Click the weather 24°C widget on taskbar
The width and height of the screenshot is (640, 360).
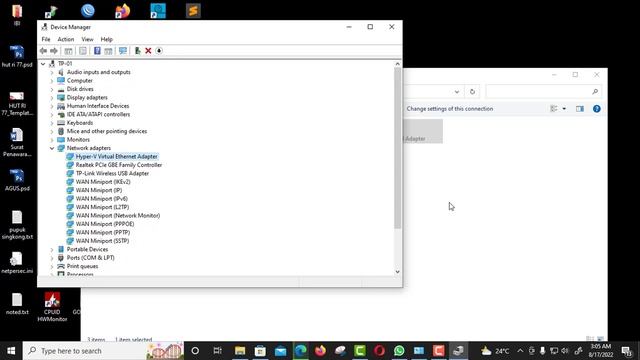coord(495,351)
